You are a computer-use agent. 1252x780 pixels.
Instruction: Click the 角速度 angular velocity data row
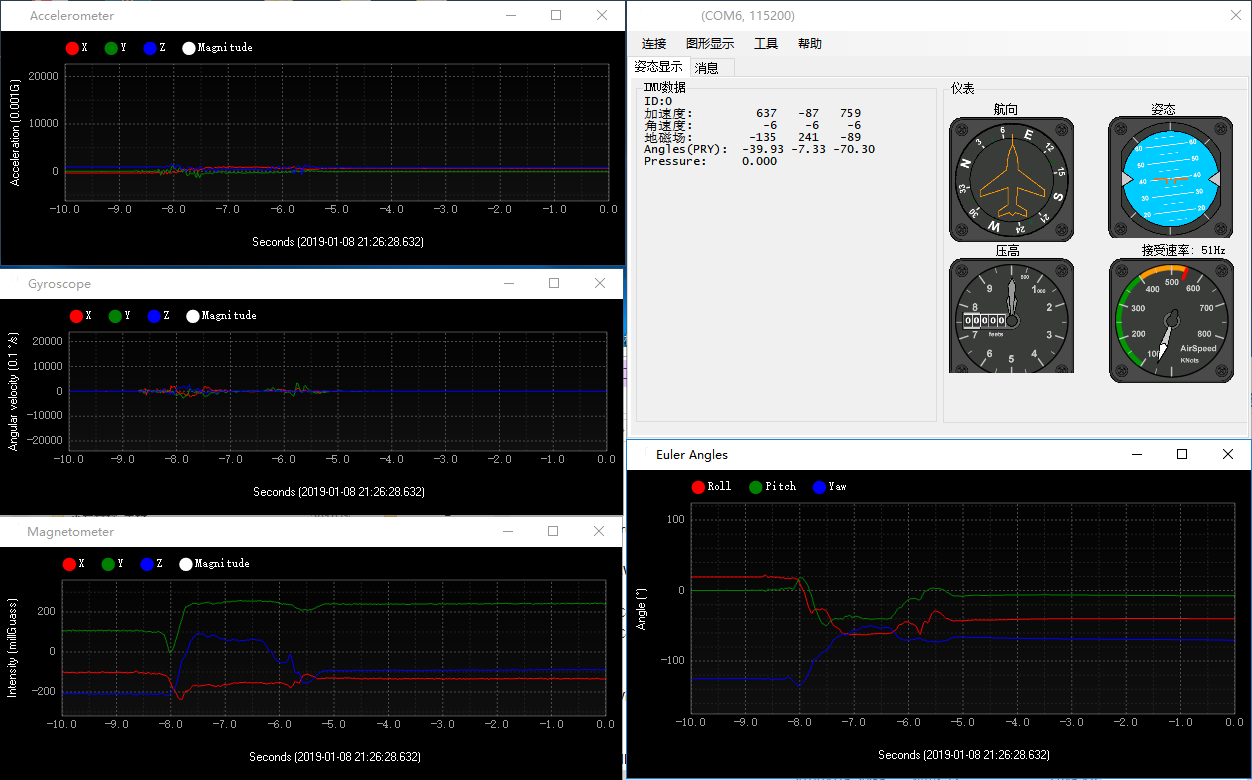pyautogui.click(x=753, y=126)
